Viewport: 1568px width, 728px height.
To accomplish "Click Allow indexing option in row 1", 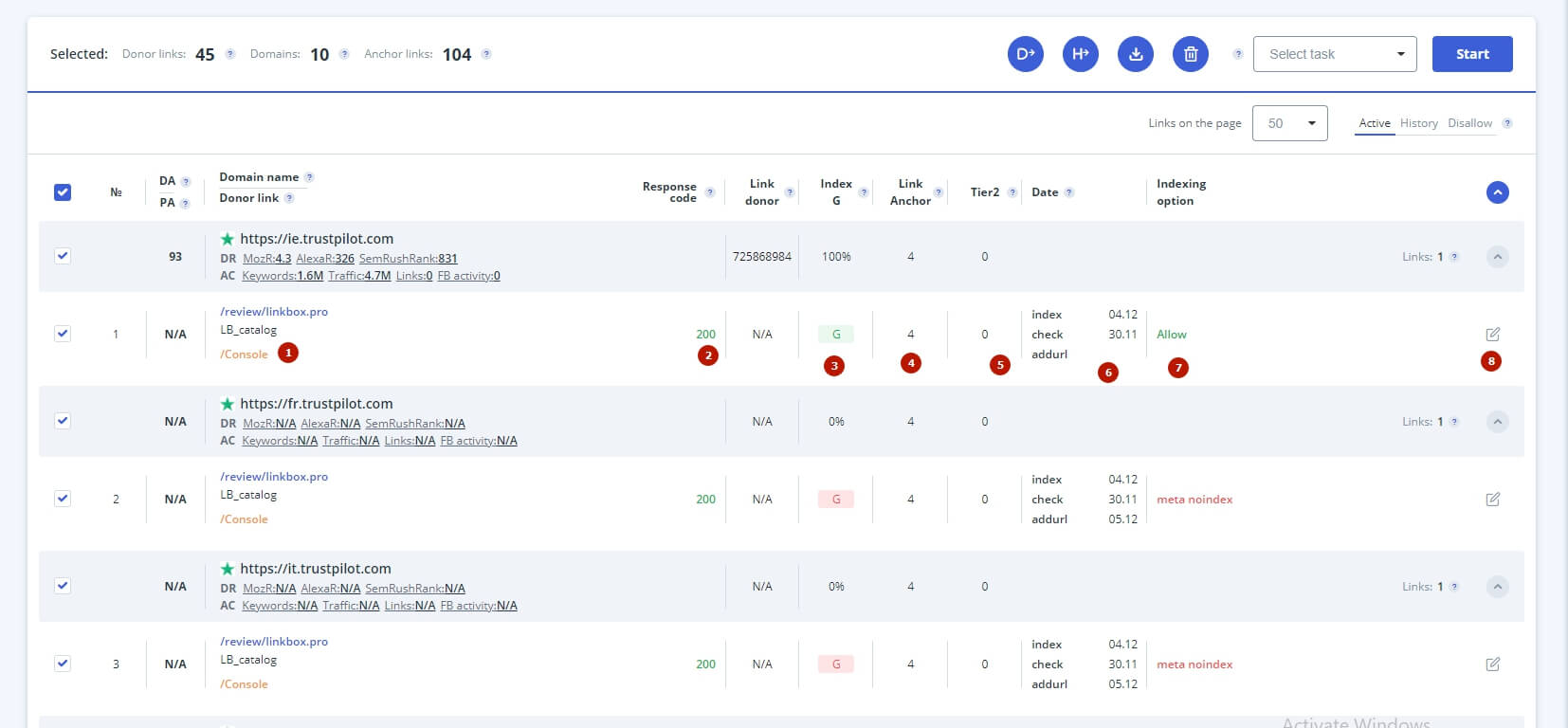I will (x=1172, y=335).
